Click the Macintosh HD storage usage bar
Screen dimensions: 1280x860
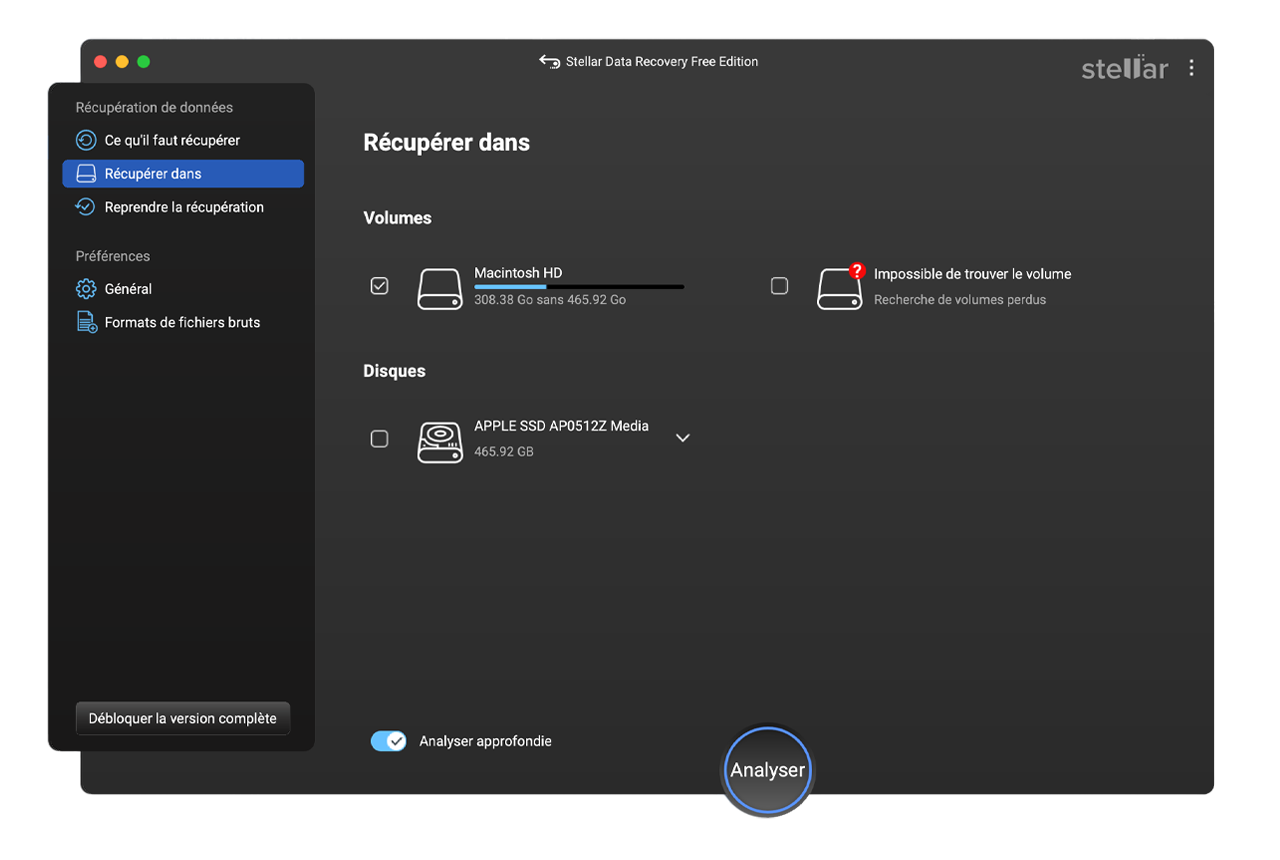579,287
